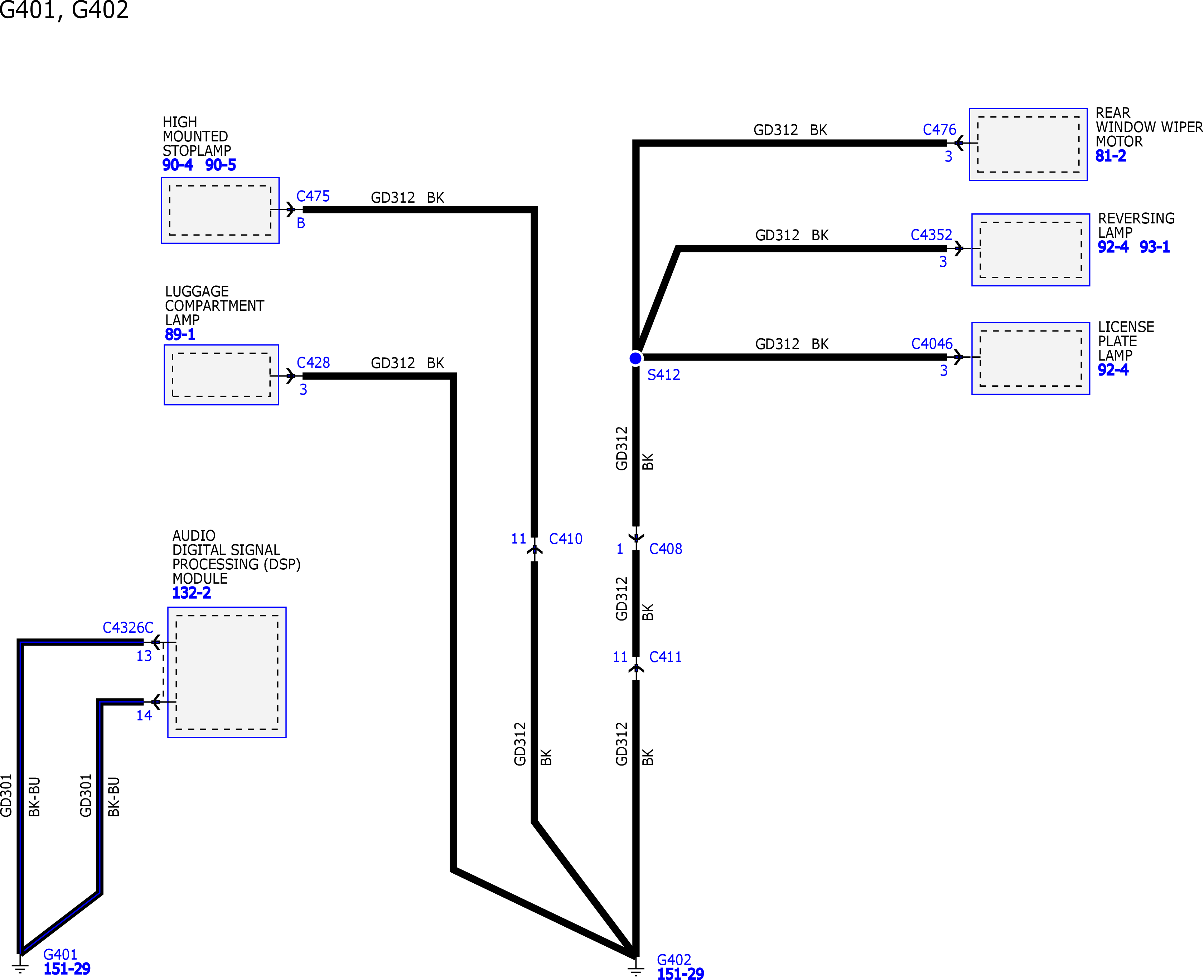The image size is (1204, 980).
Task: Open page link 90-4 under stoplamp
Action: [x=177, y=165]
